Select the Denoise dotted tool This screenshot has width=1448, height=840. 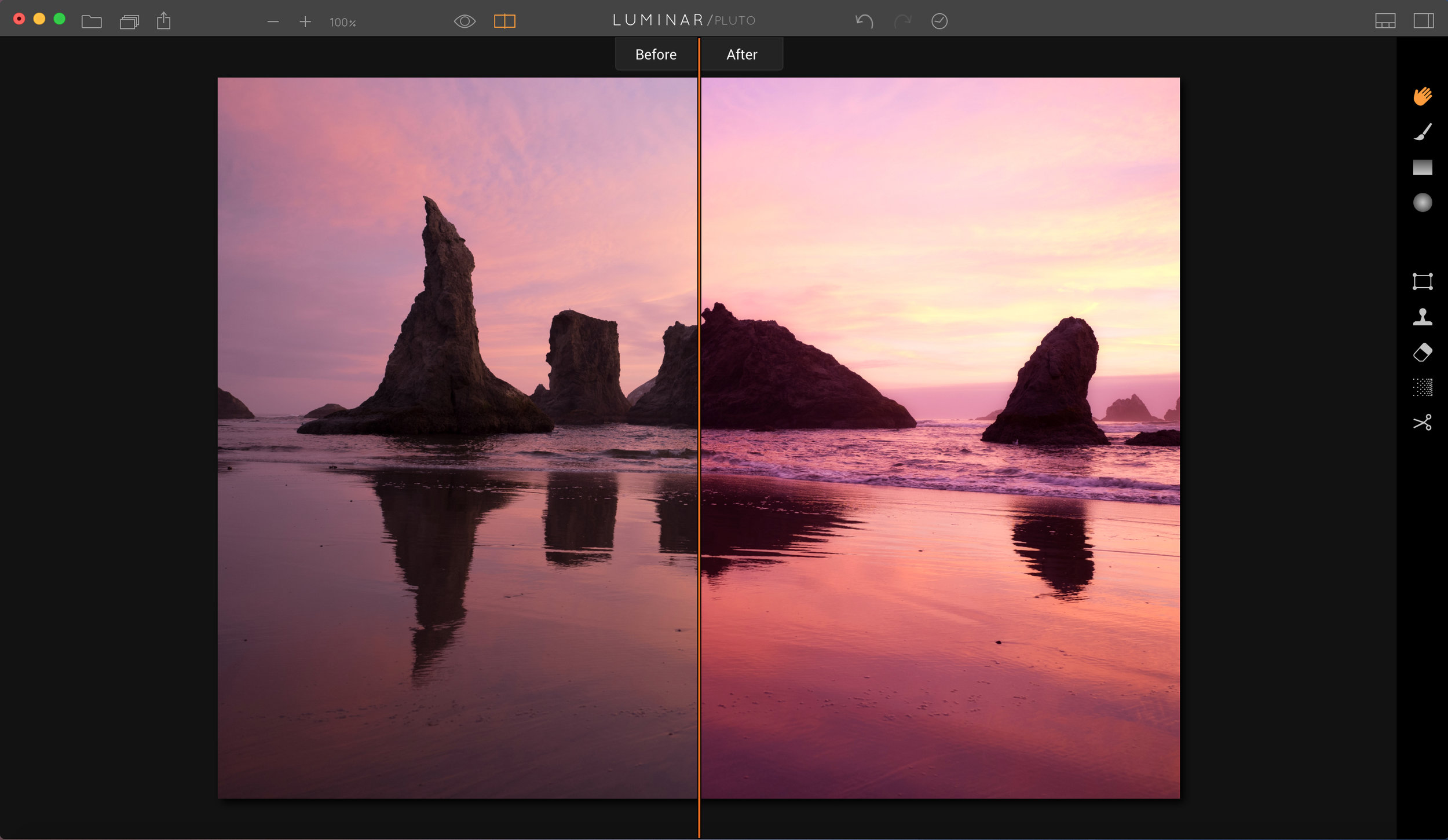(x=1423, y=387)
